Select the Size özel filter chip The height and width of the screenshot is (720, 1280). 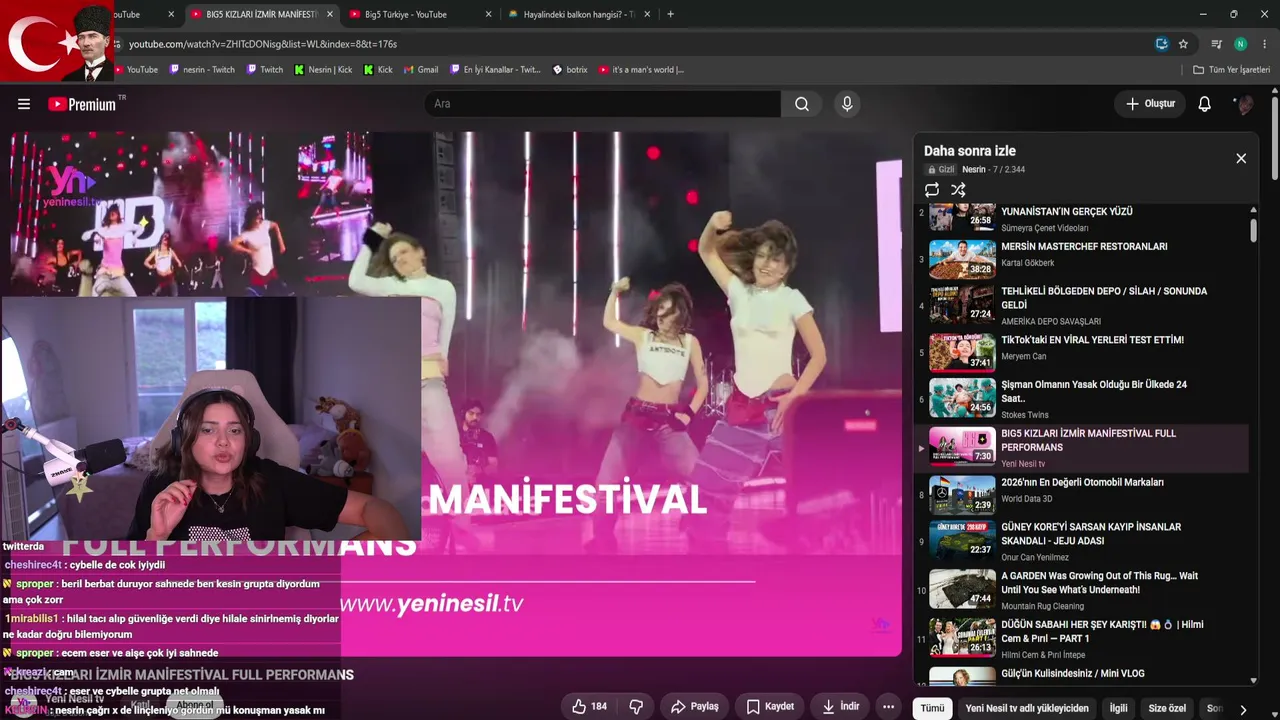point(1167,708)
